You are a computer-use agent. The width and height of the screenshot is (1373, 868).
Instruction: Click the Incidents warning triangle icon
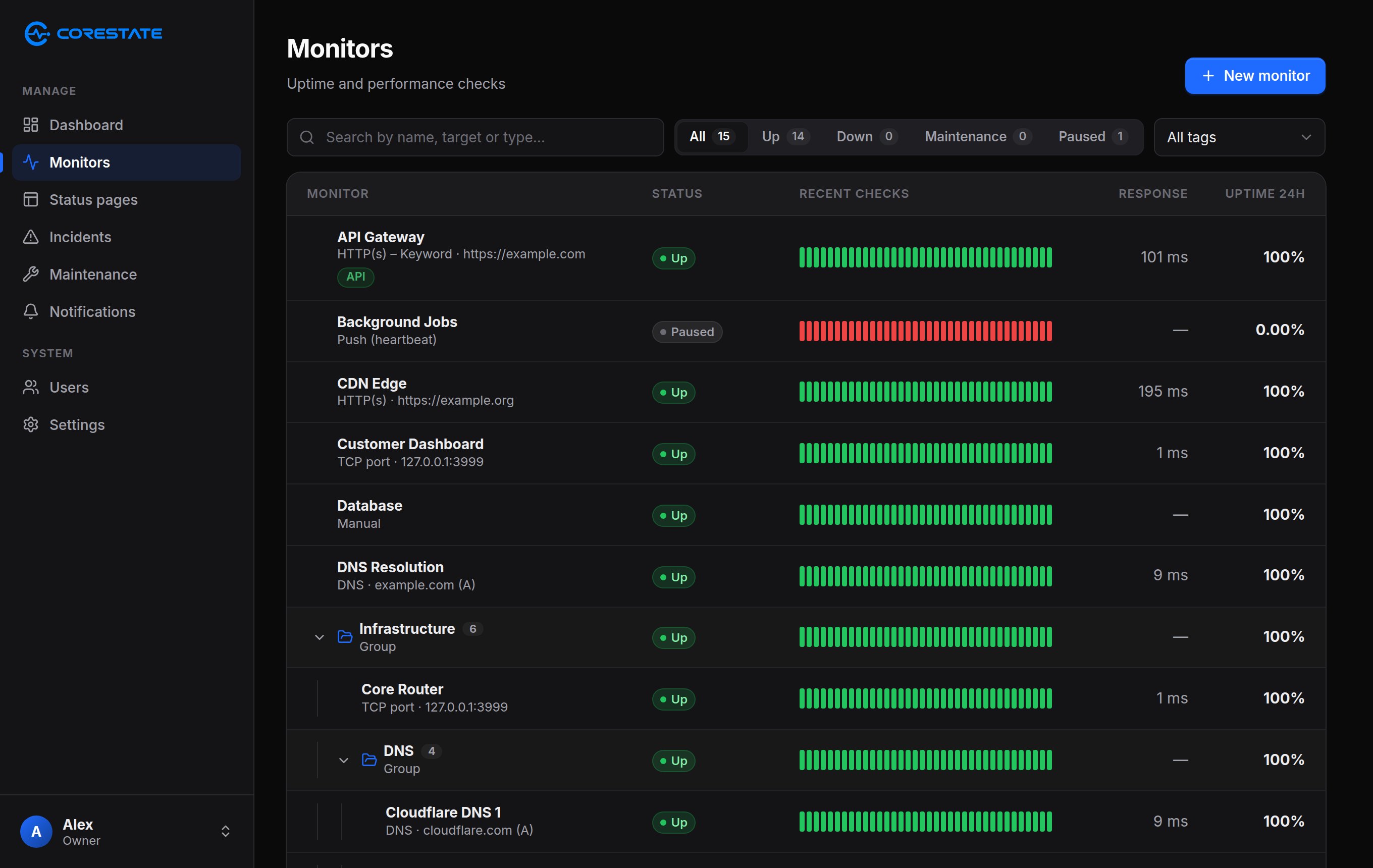(x=31, y=237)
